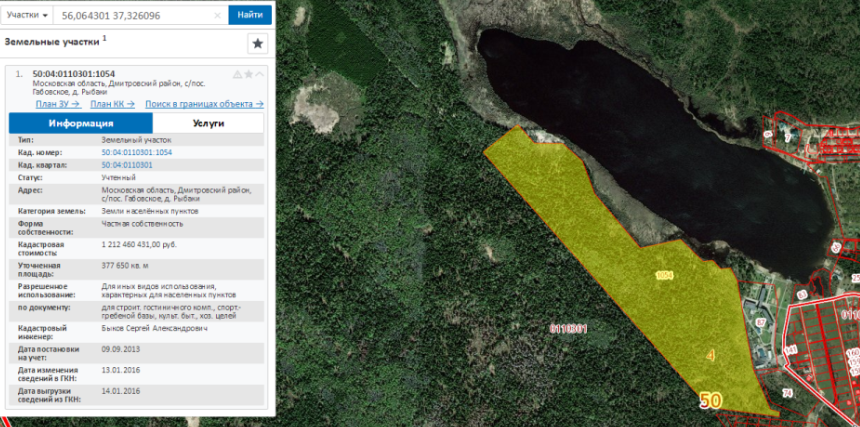Click the 0110301 quarter label on map
The image size is (860, 427).
click(569, 329)
